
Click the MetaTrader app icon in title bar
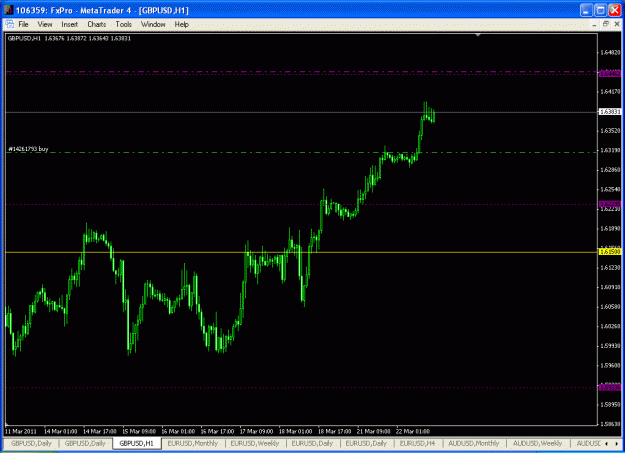8,10
